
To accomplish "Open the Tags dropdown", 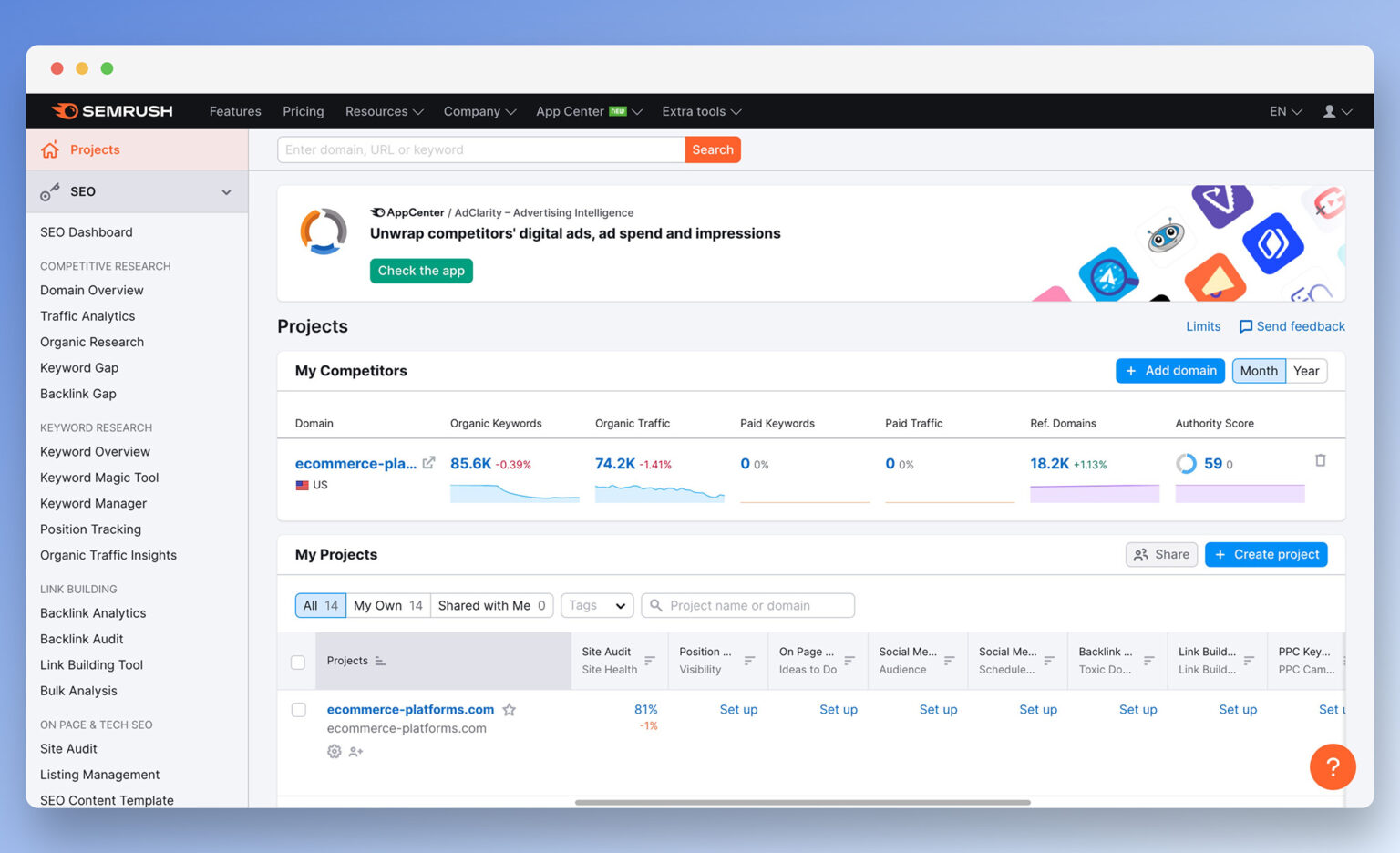I will click(x=596, y=605).
